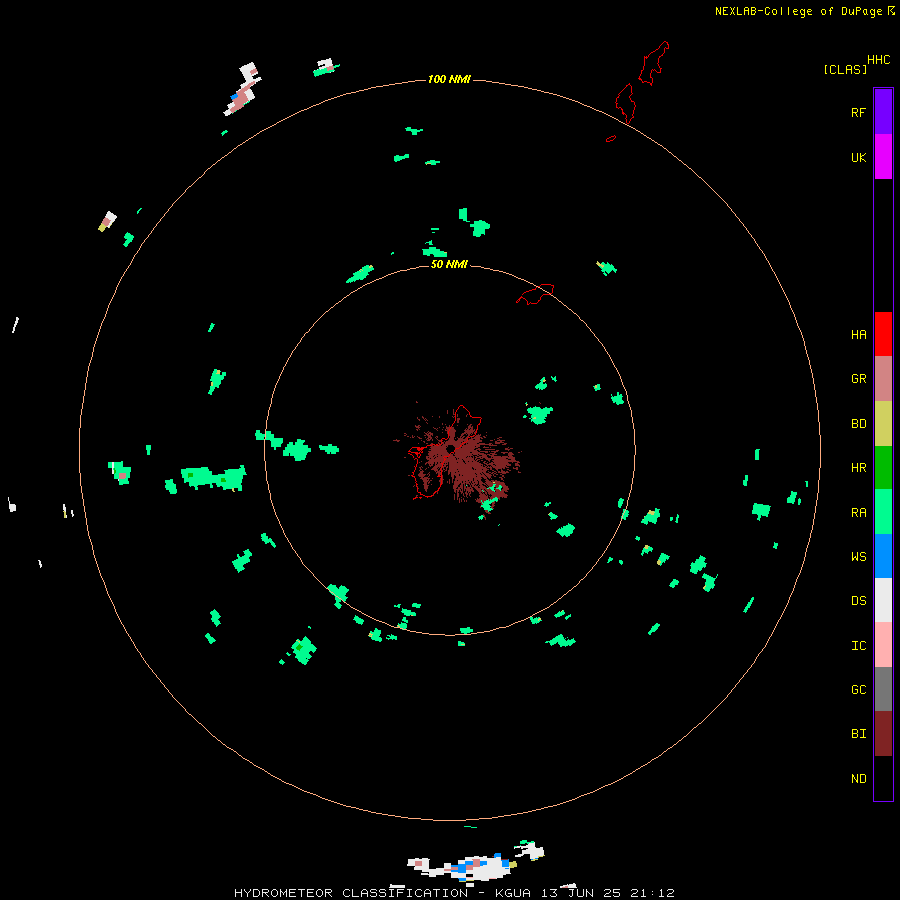Click the KGUA station identifier
The height and width of the screenshot is (900, 900).
(x=513, y=893)
